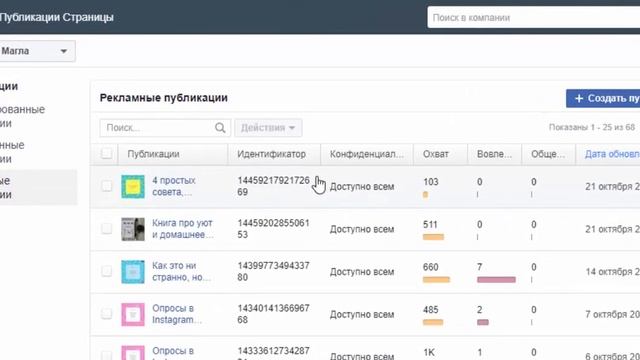Open thumbnail of '4 простых совета' post
The width and height of the screenshot is (640, 360).
click(133, 187)
